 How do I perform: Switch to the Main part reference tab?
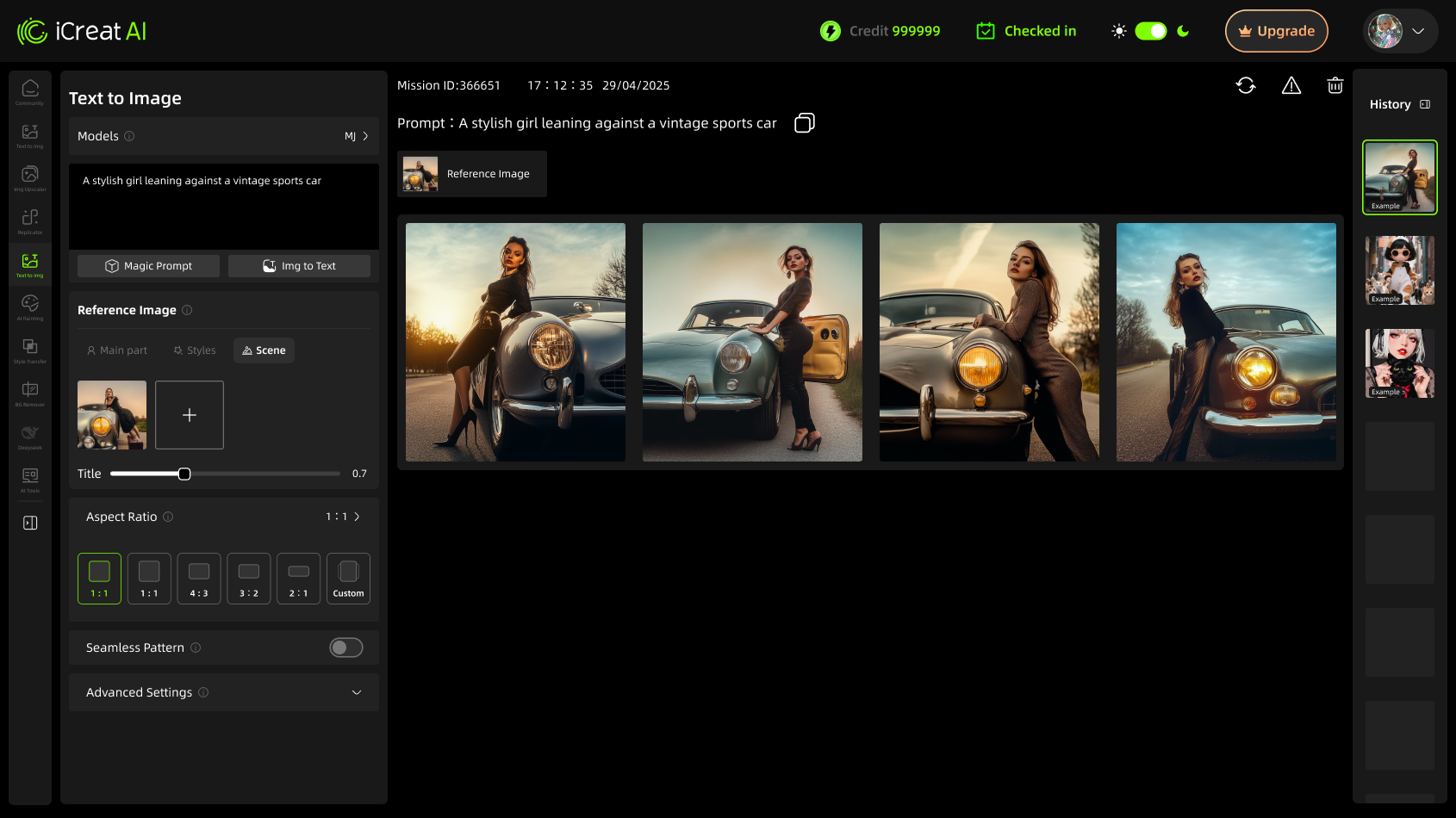click(x=117, y=350)
